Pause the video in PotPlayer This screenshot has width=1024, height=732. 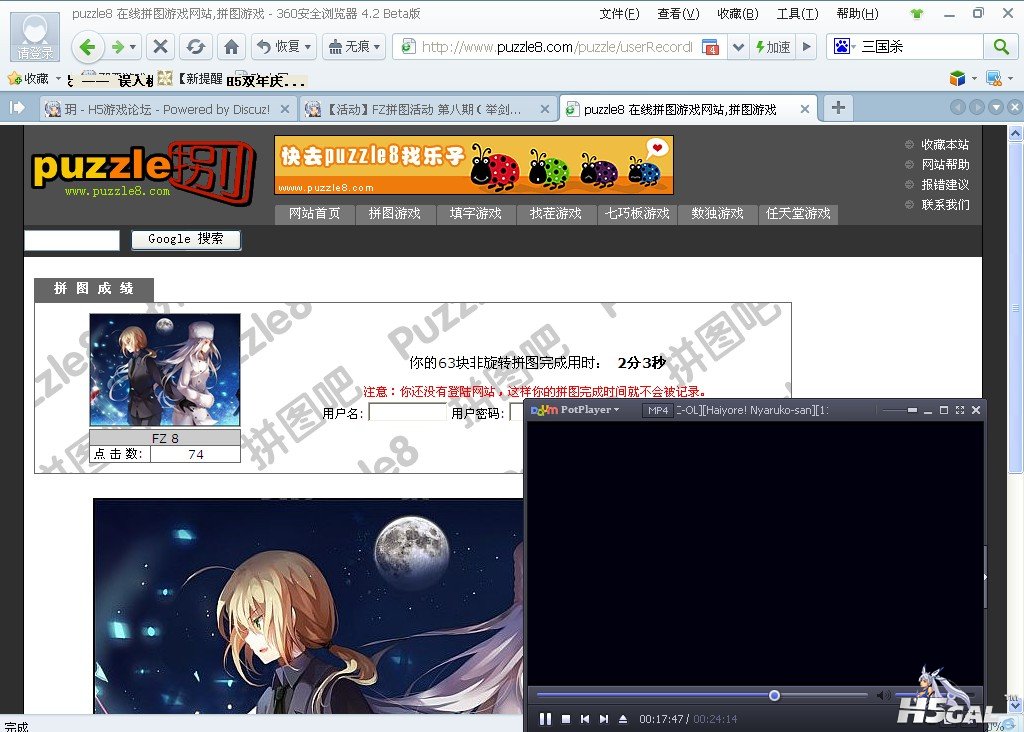click(x=545, y=719)
